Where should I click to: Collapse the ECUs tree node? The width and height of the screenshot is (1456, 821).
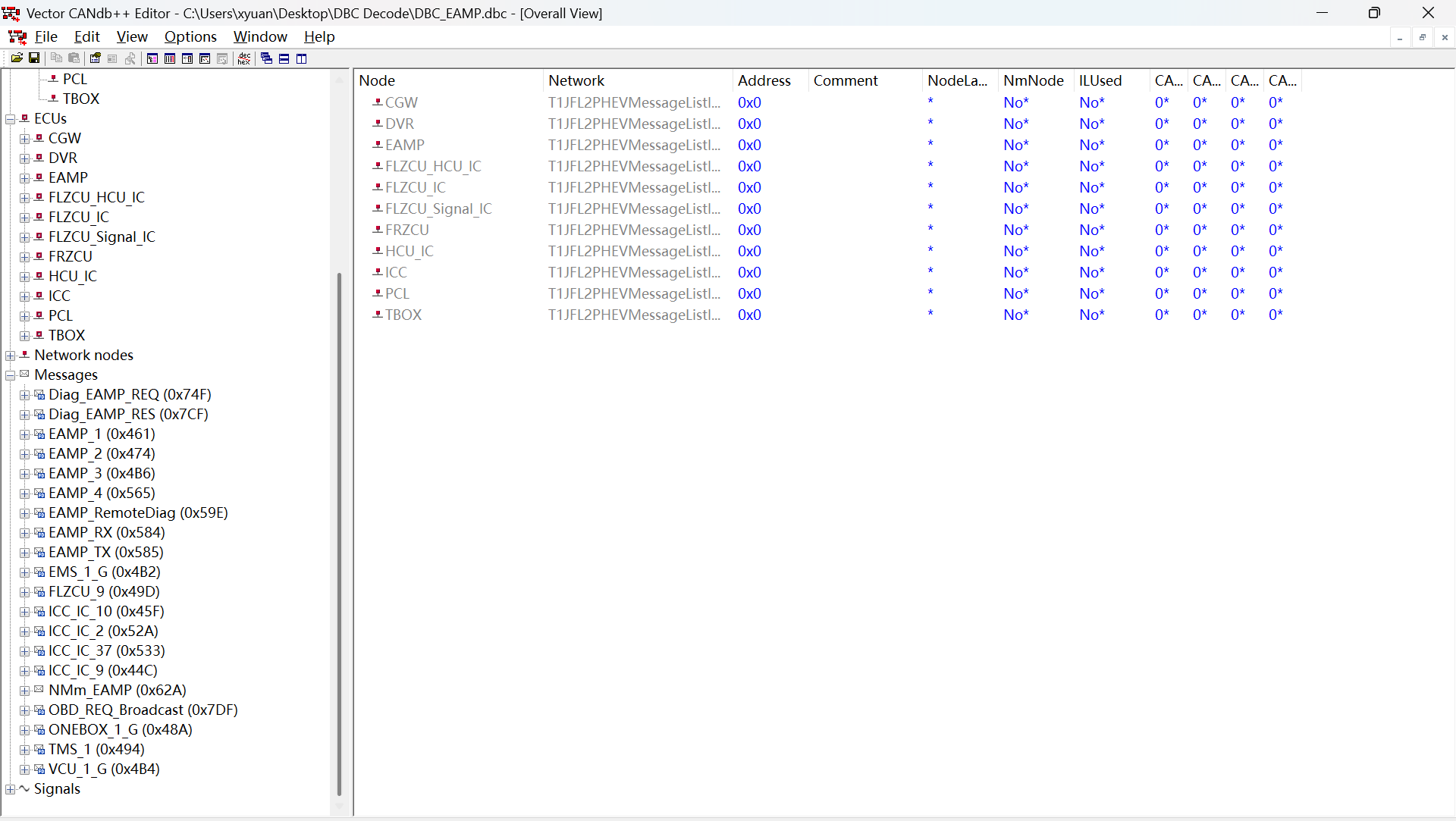pos(11,119)
